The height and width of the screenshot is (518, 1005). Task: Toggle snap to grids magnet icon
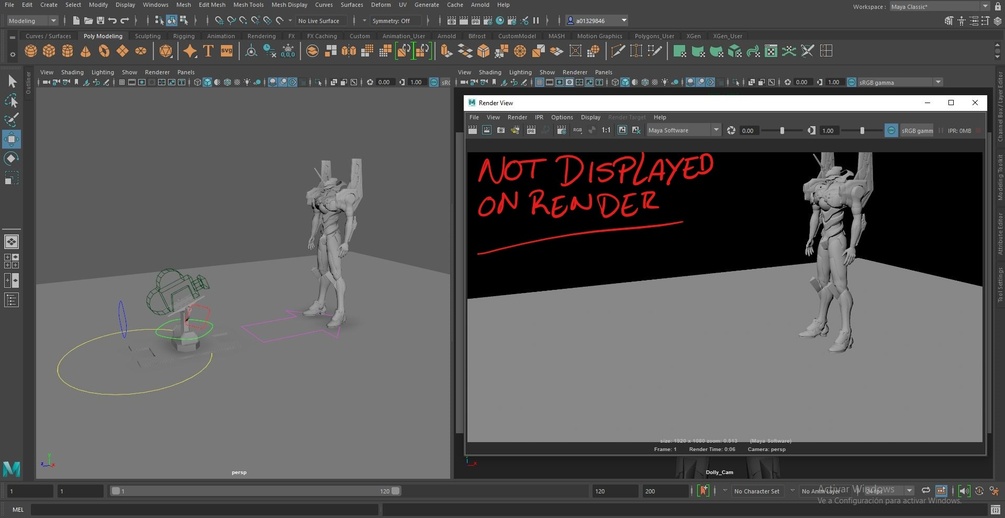pyautogui.click(x=220, y=21)
